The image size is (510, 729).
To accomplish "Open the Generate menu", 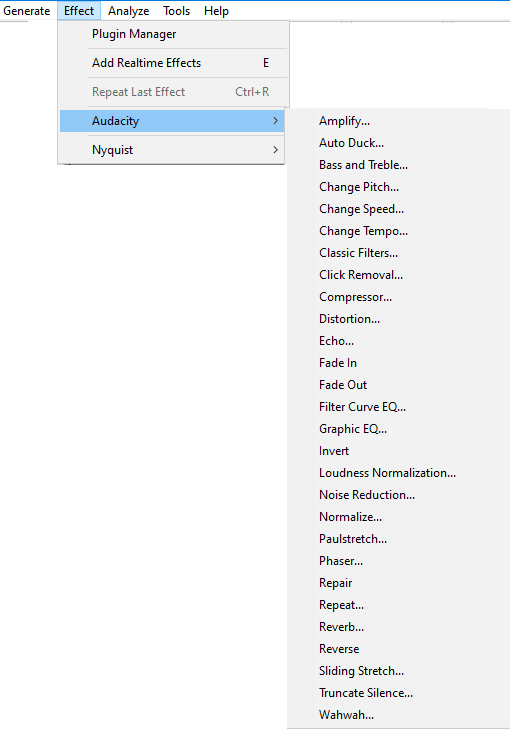I will coord(26,11).
